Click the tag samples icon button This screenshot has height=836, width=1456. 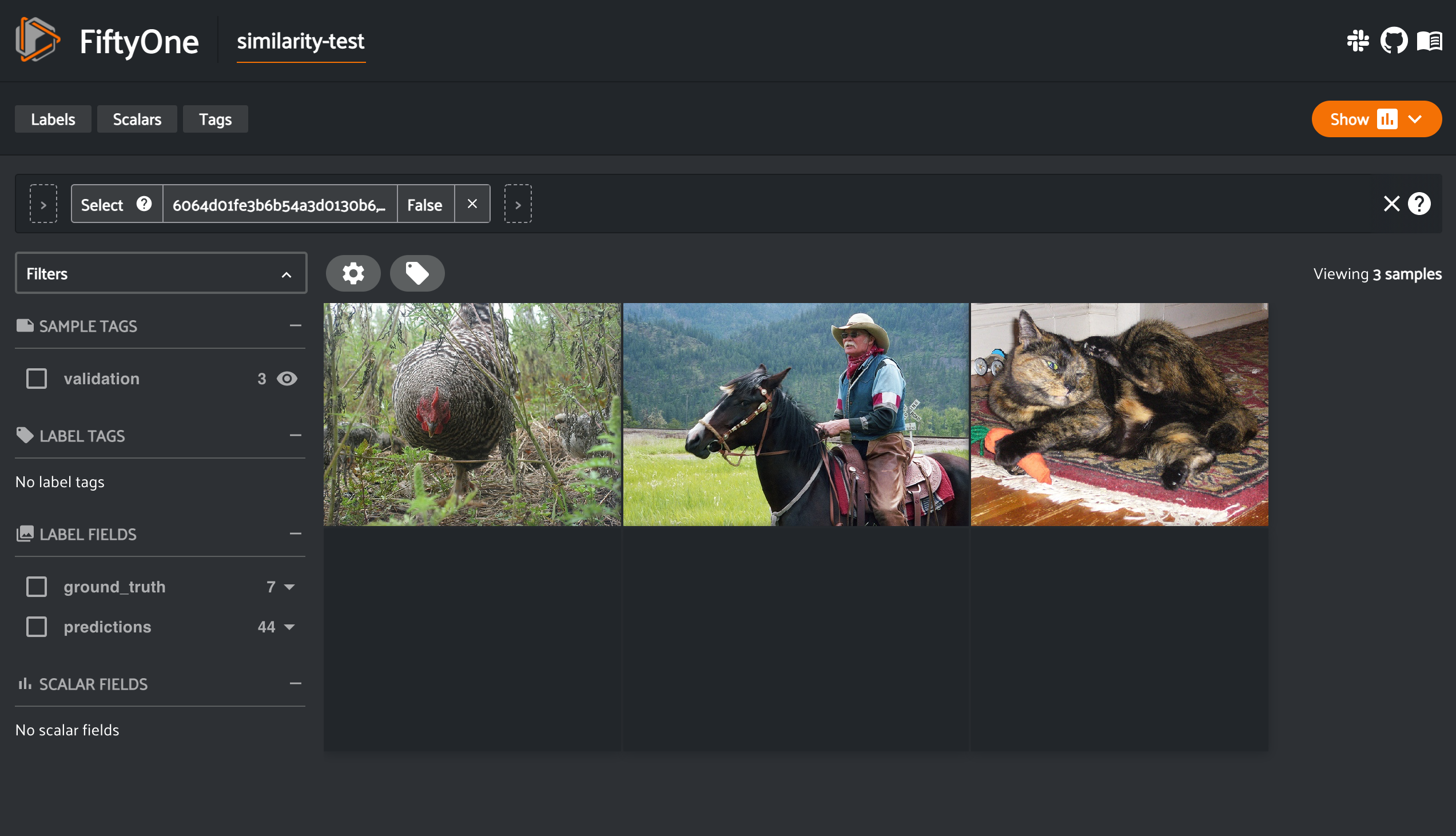[x=417, y=273]
